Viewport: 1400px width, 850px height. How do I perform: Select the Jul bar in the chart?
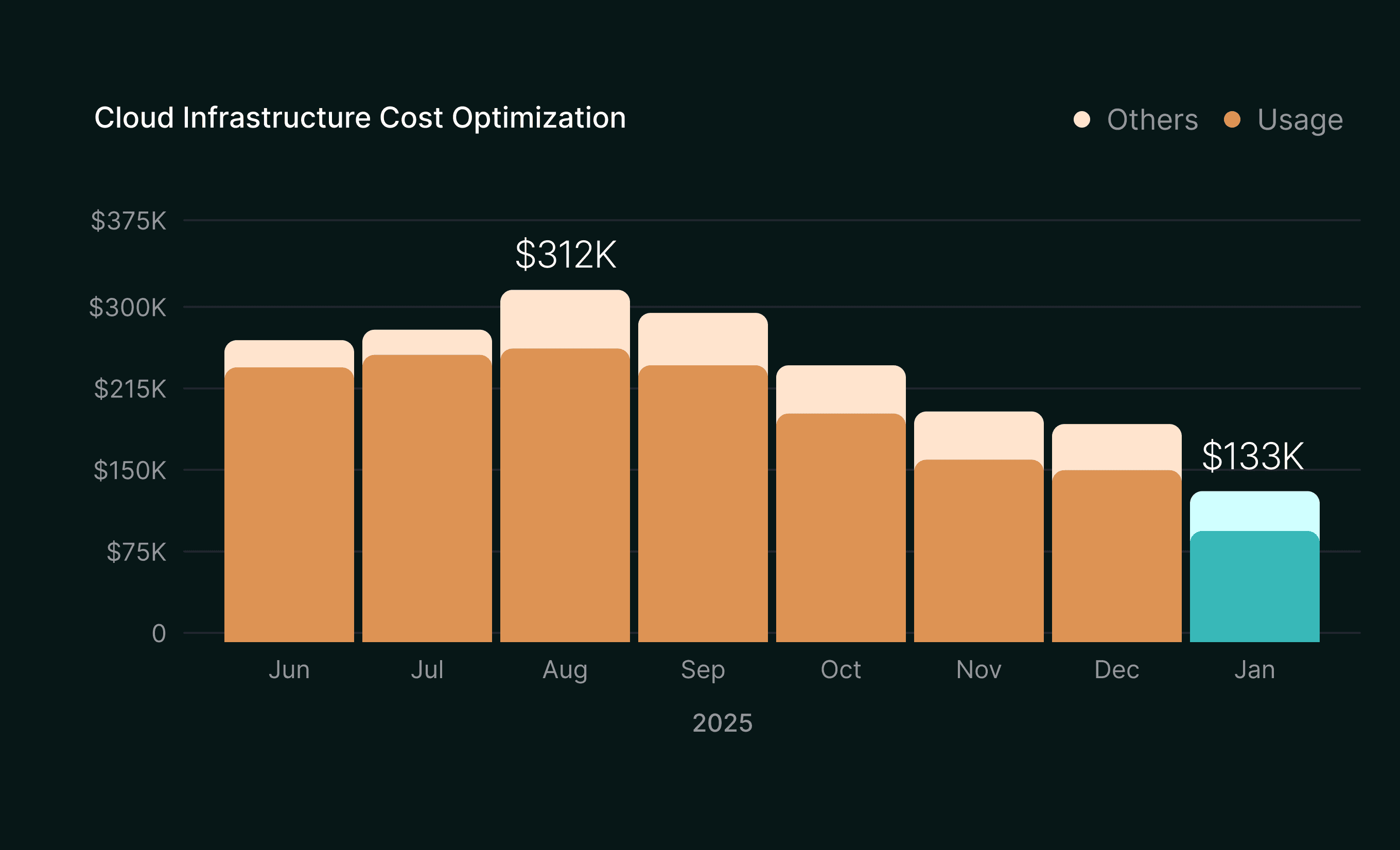pyautogui.click(x=426, y=500)
